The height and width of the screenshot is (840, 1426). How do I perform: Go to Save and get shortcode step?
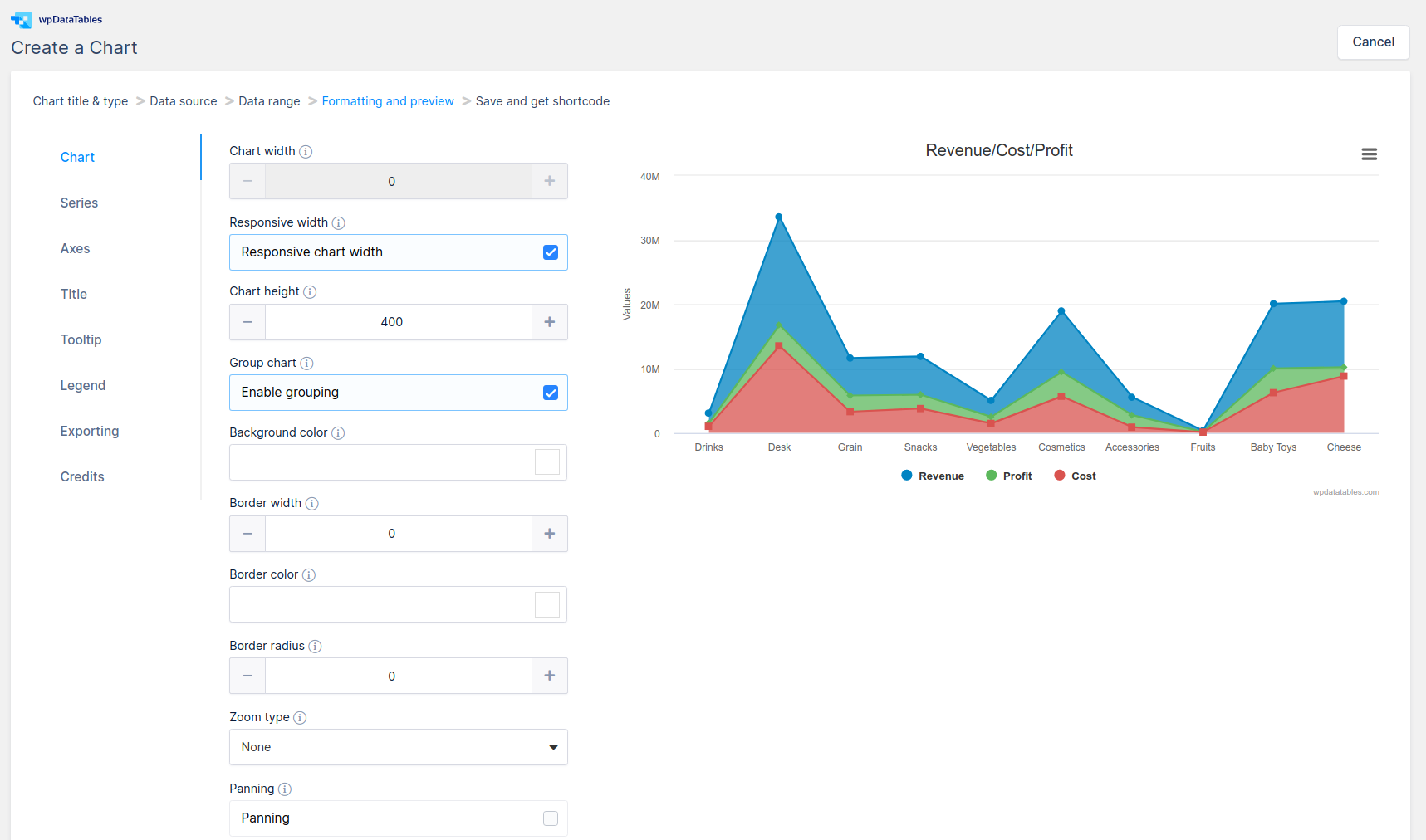coord(542,101)
